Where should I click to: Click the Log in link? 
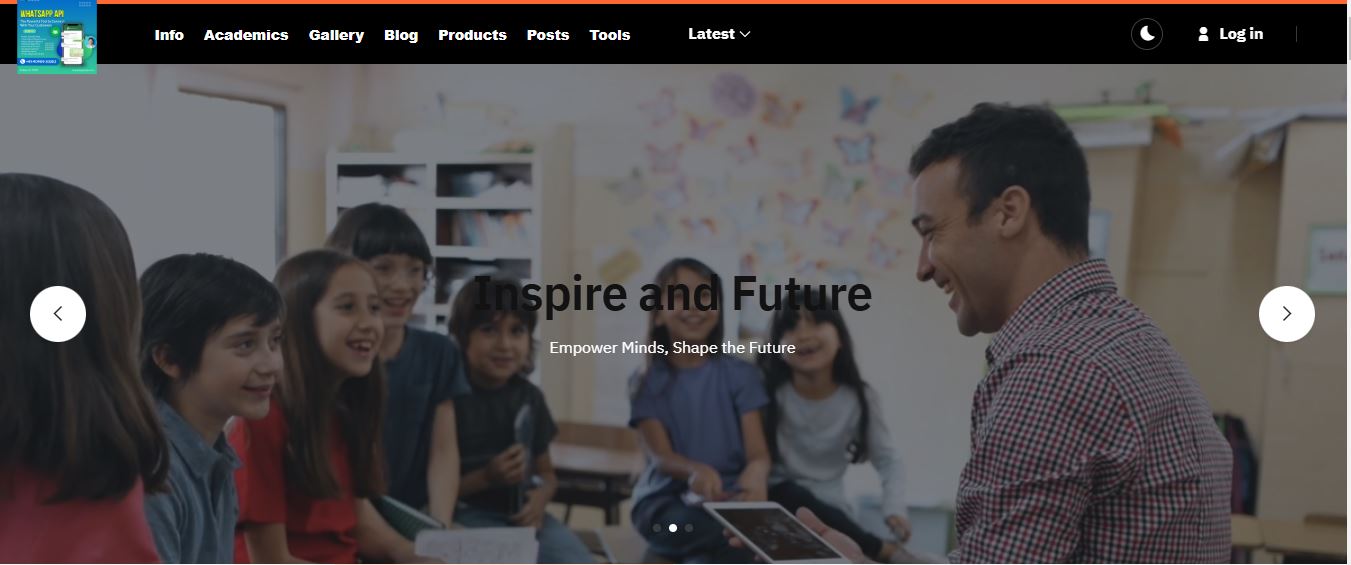click(1241, 34)
